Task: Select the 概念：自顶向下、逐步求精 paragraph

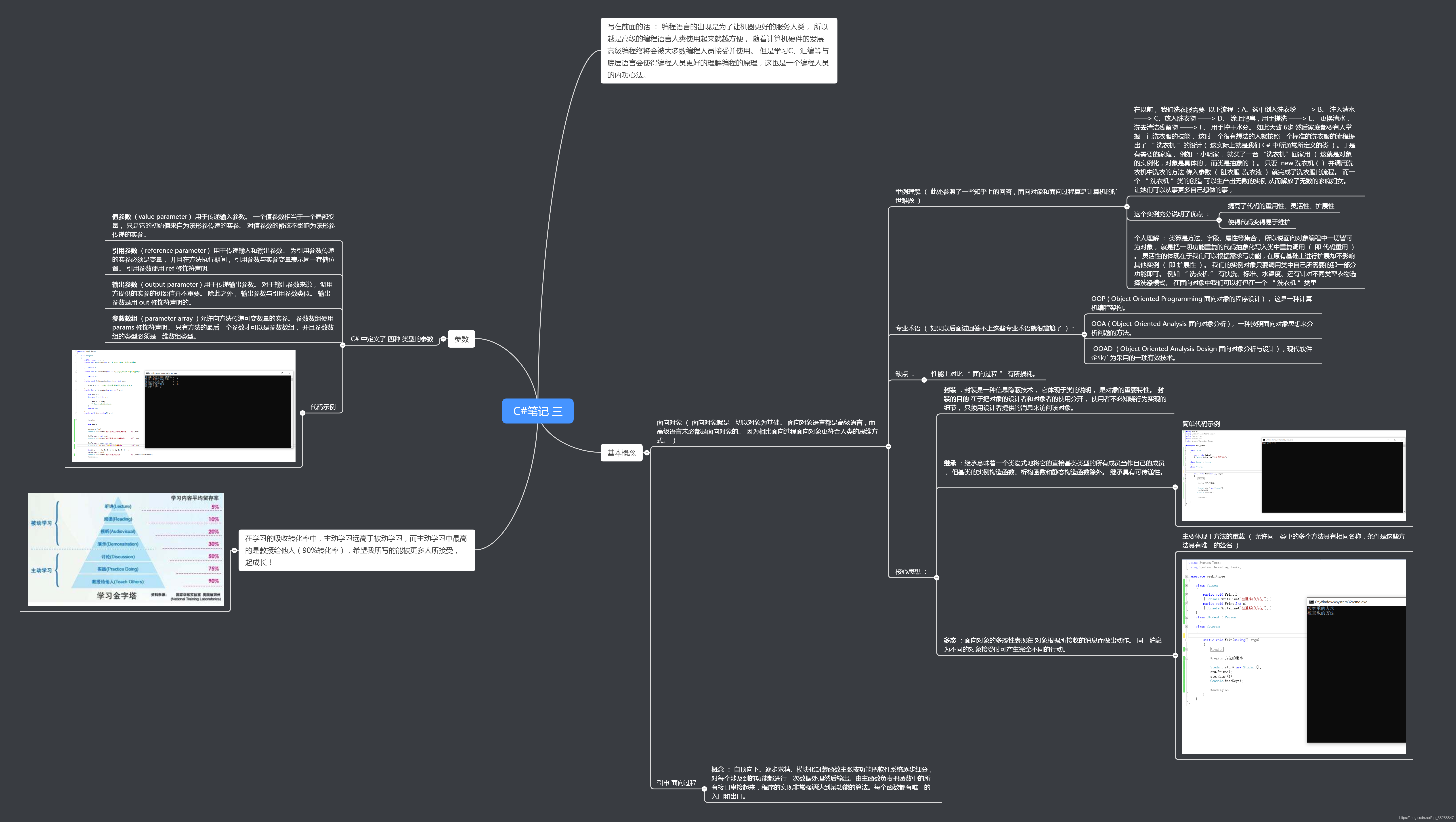Action: pos(822,783)
